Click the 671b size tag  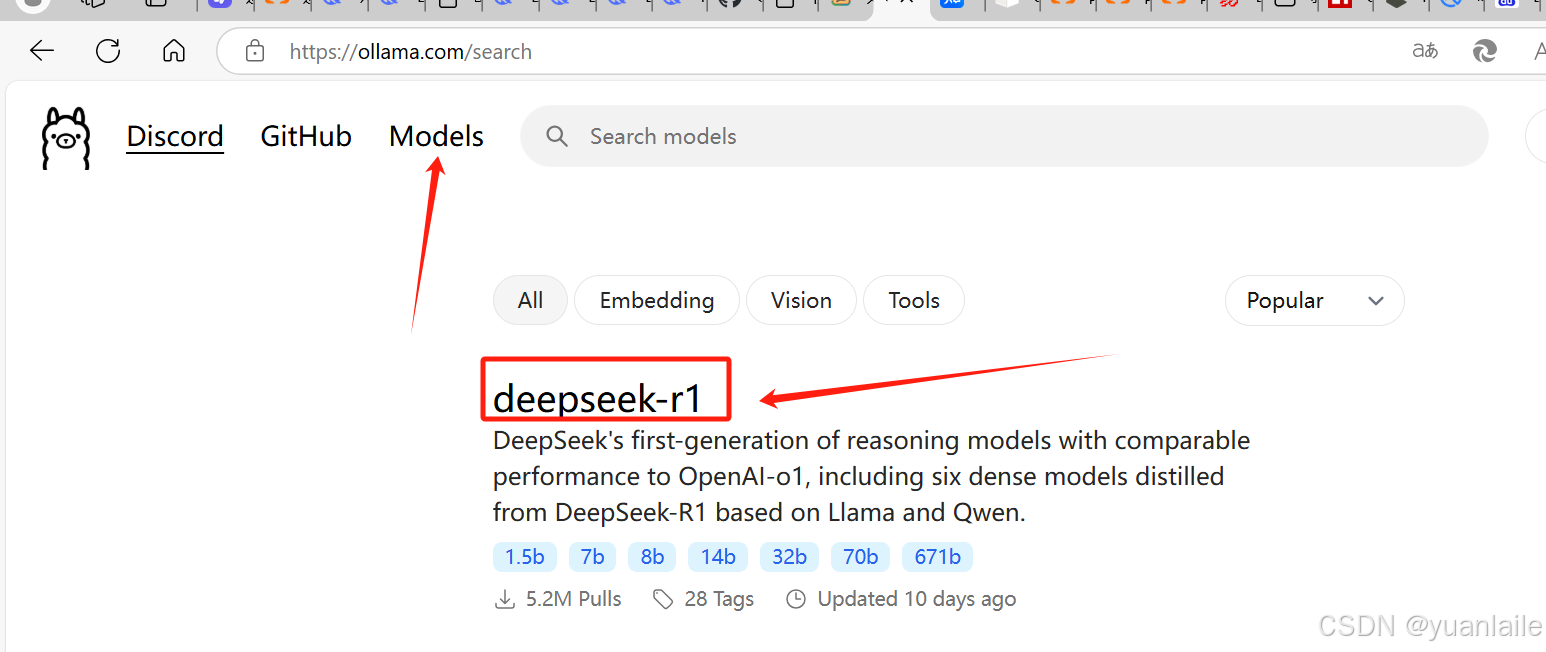coord(937,557)
